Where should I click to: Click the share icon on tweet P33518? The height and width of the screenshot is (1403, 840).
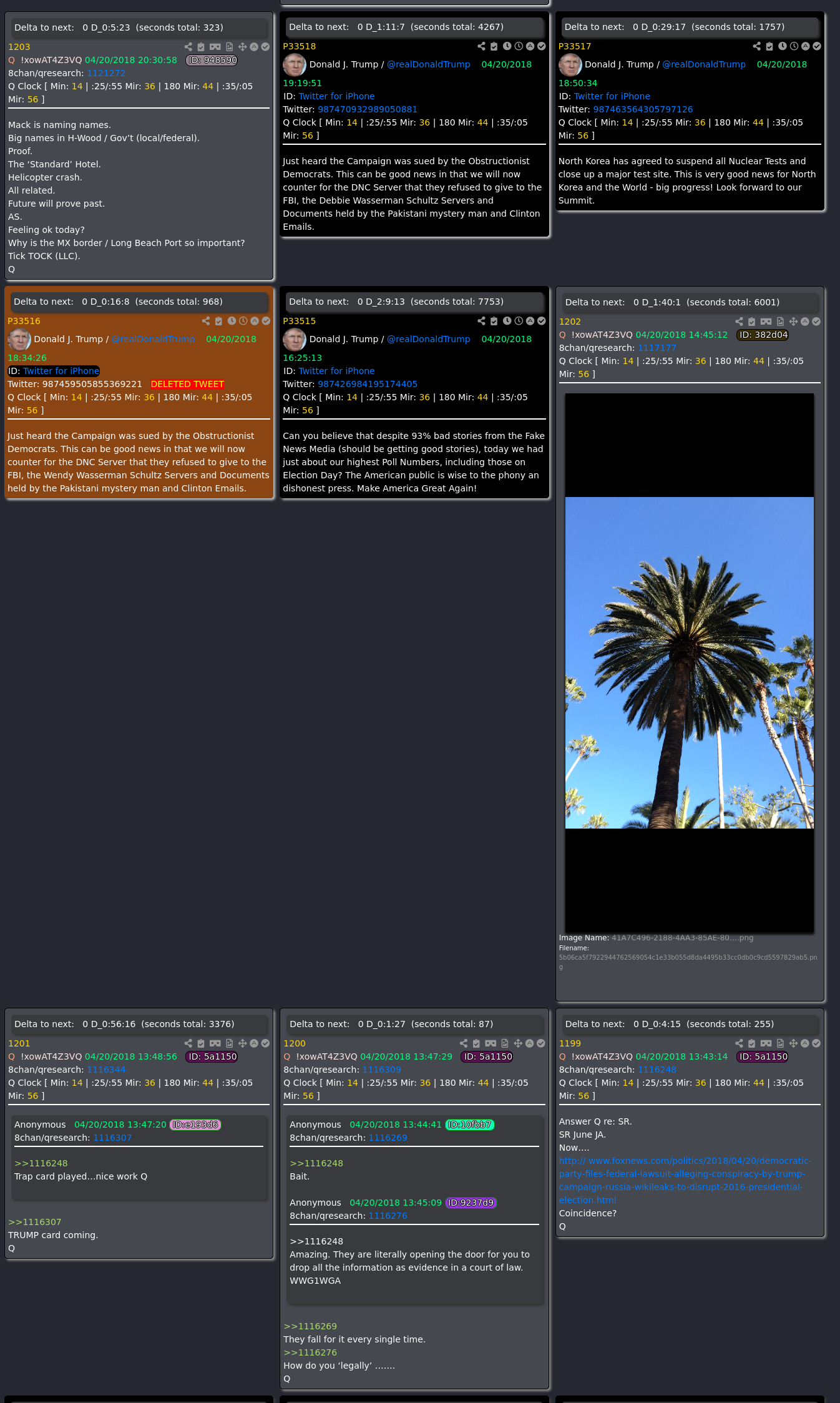point(481,46)
